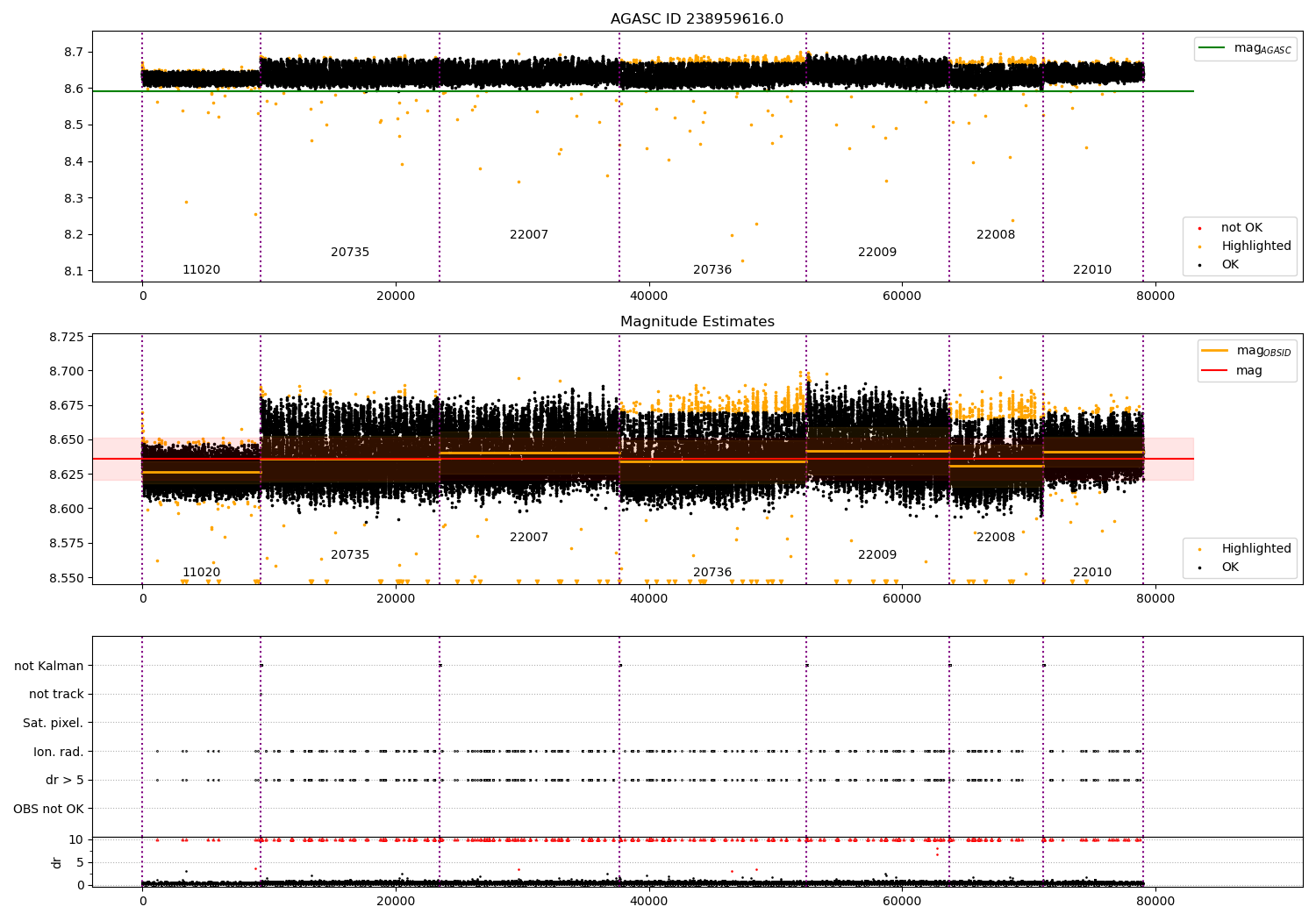This screenshot has width=1316, height=921.
Task: Click the mag OBSID legend label in middle plot
Action: (x=1263, y=351)
